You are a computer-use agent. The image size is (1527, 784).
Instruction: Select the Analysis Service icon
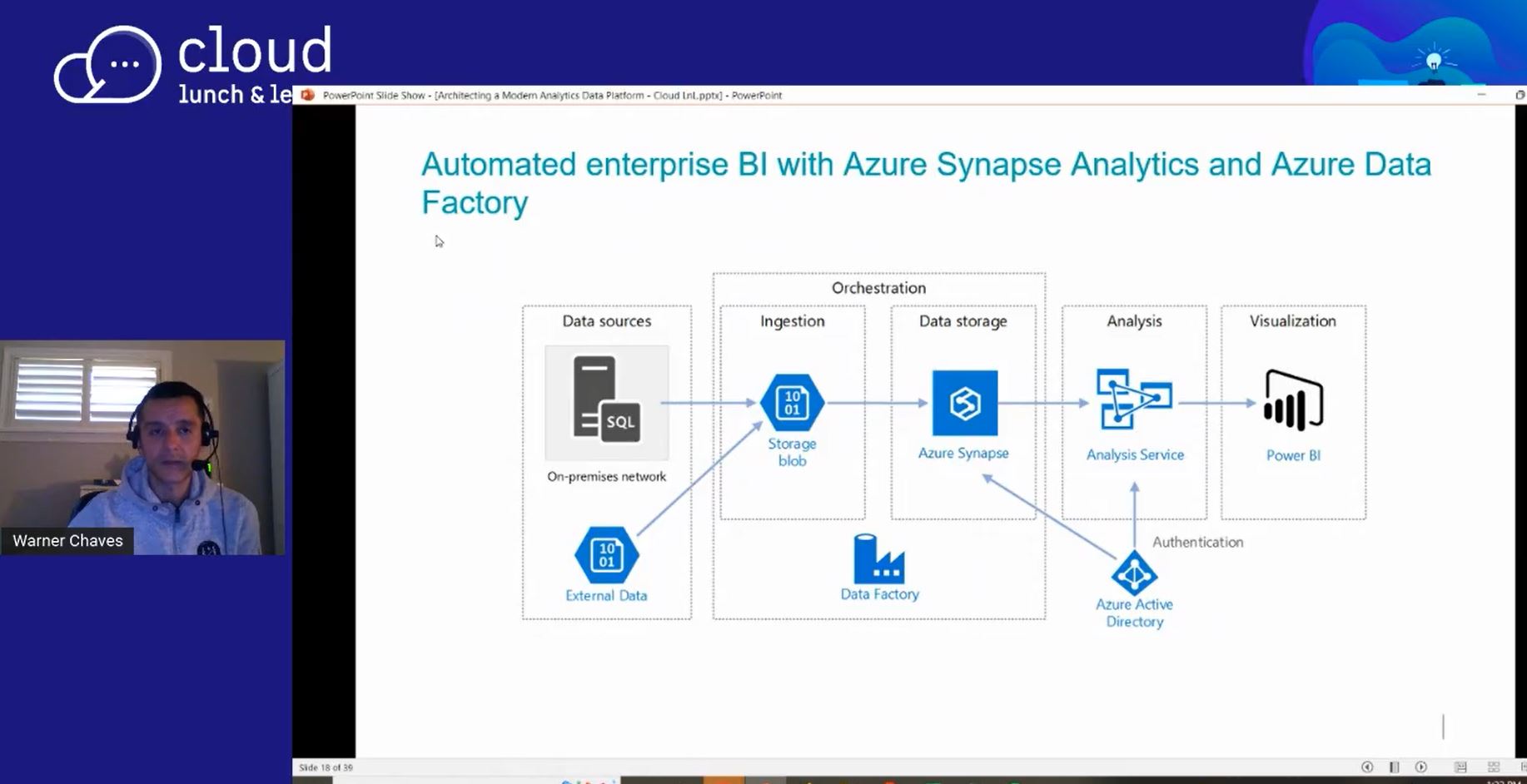click(x=1133, y=400)
